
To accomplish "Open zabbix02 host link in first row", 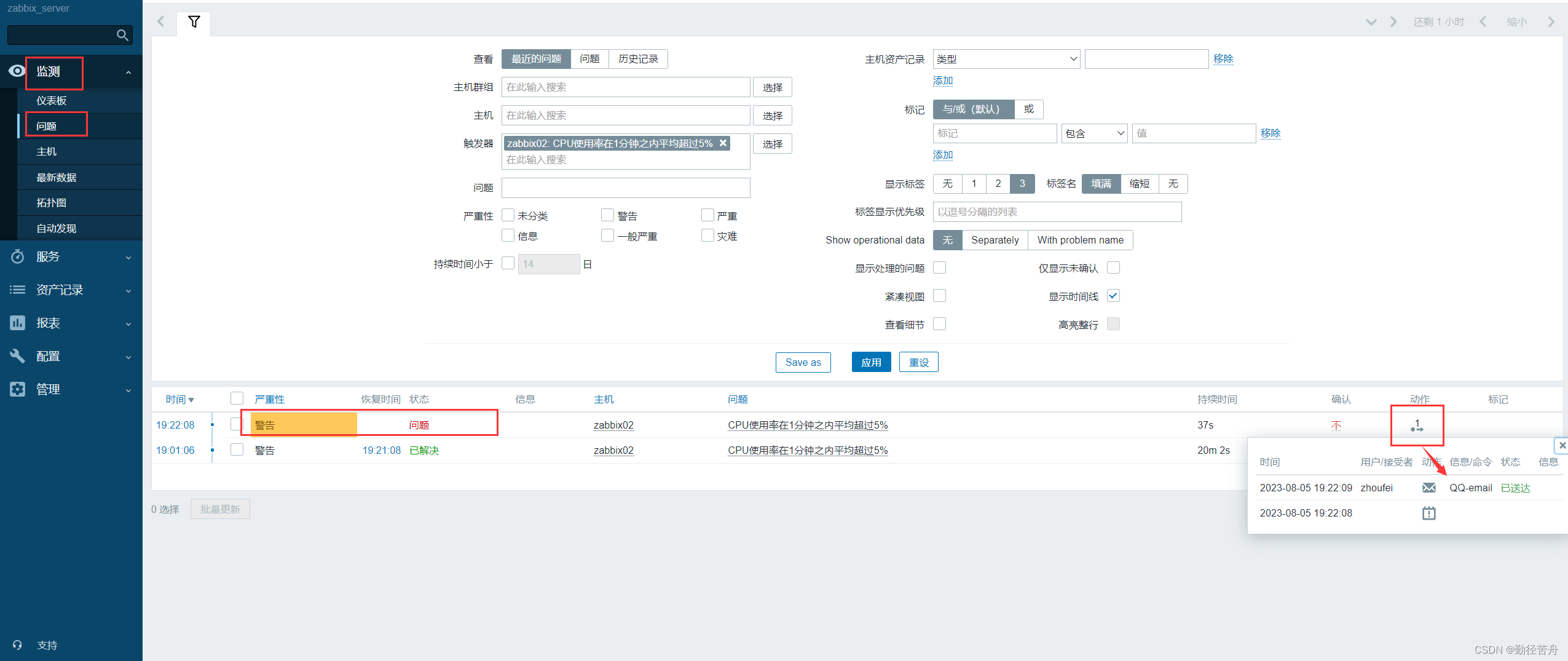I will click(x=613, y=425).
